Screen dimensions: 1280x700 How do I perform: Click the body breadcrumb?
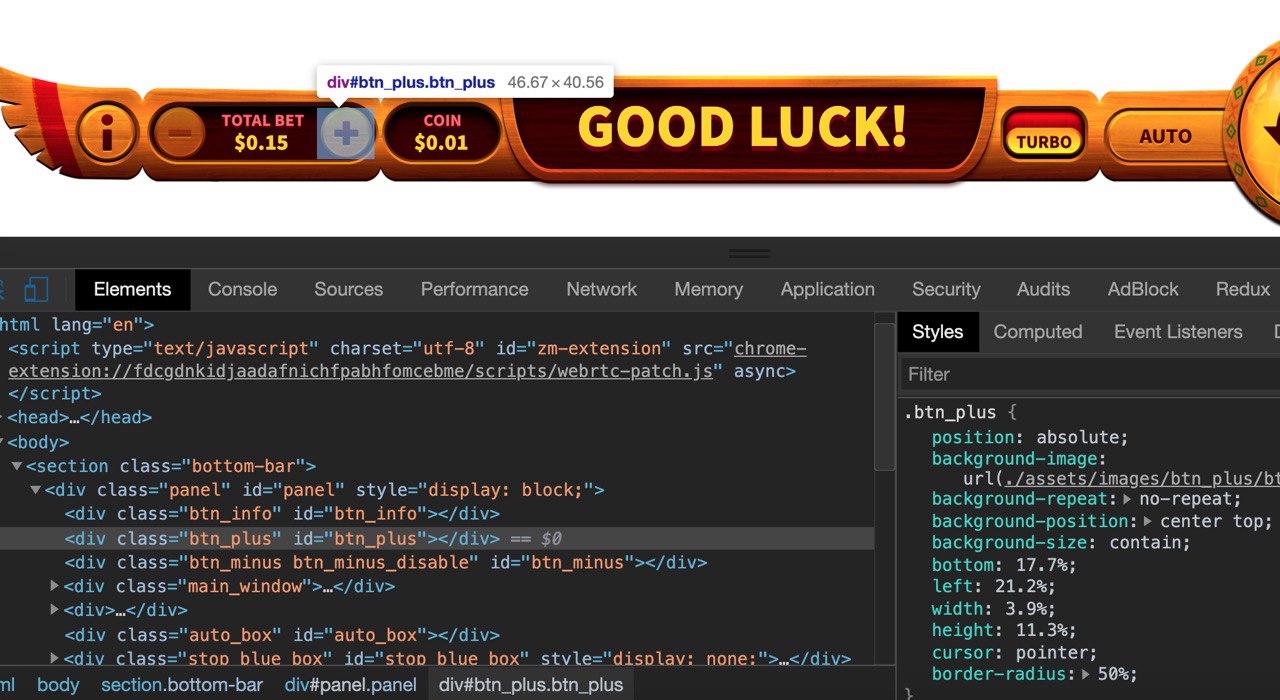tap(58, 685)
